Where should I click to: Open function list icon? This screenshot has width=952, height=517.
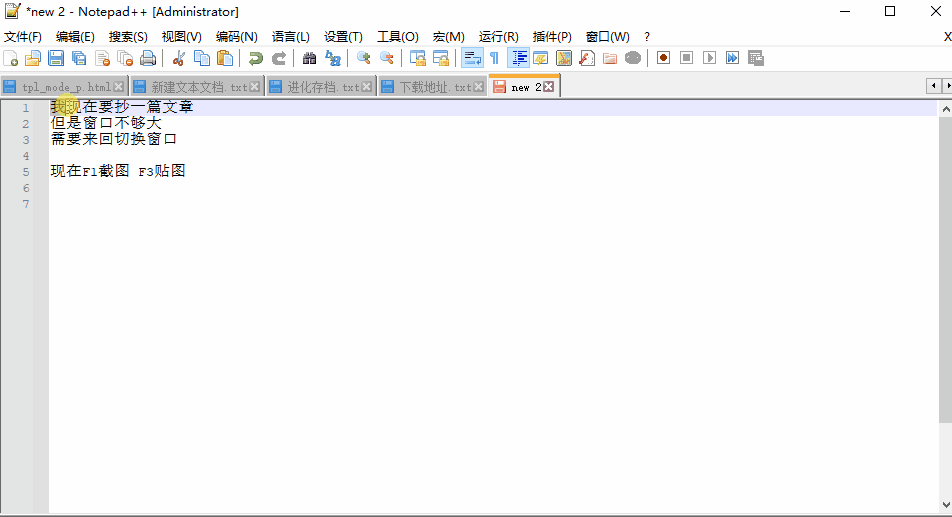pos(587,58)
